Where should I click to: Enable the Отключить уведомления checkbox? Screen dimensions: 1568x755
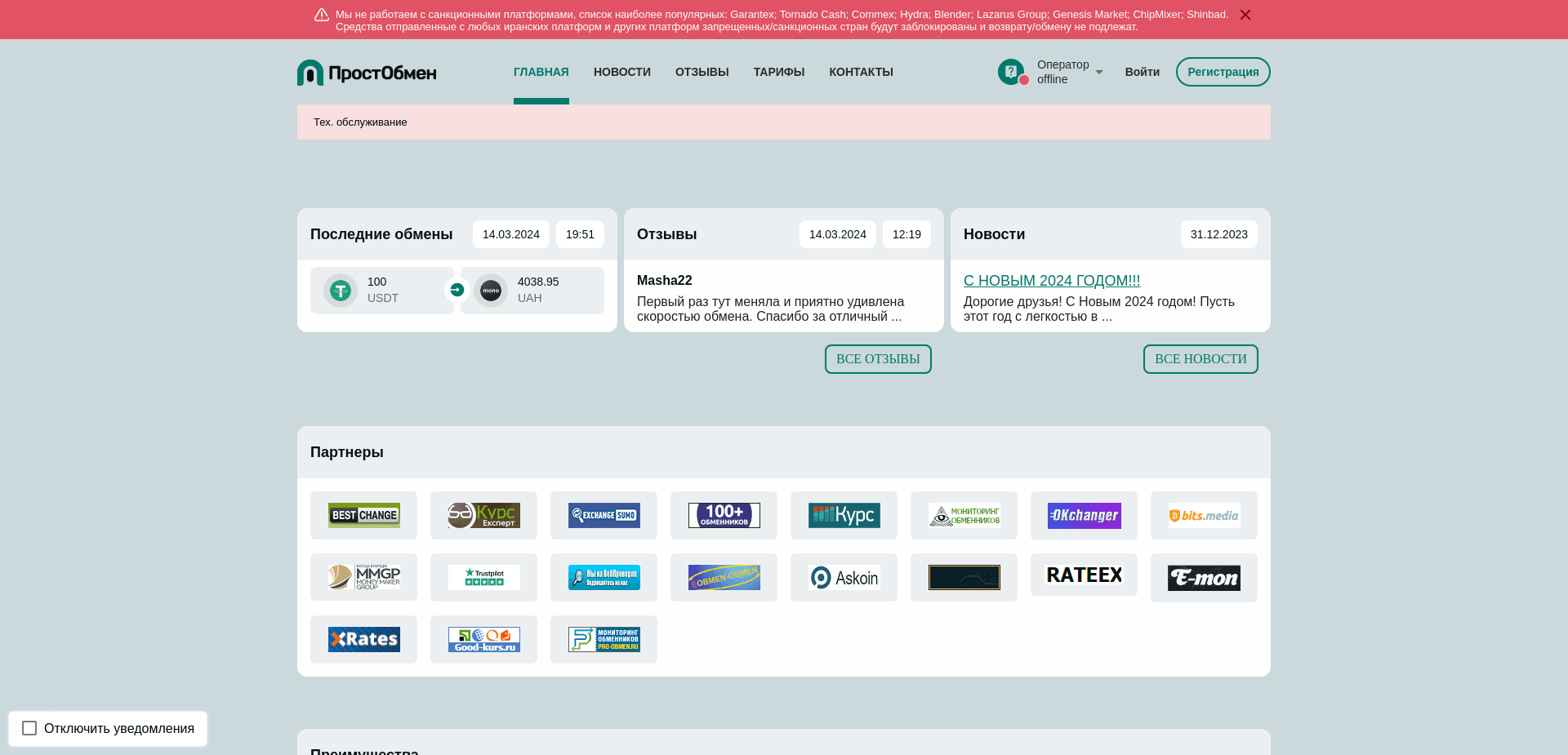[29, 728]
